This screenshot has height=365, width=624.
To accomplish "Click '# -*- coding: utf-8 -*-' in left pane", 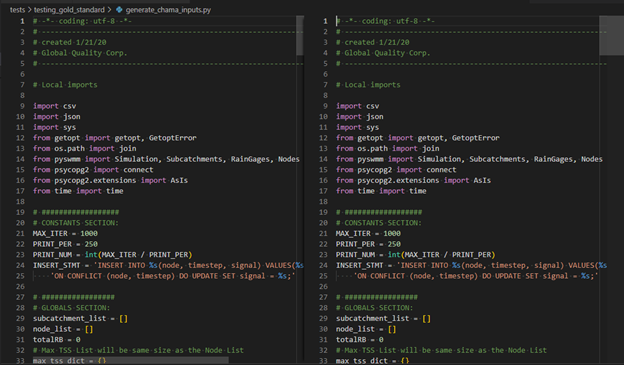I will pos(82,21).
